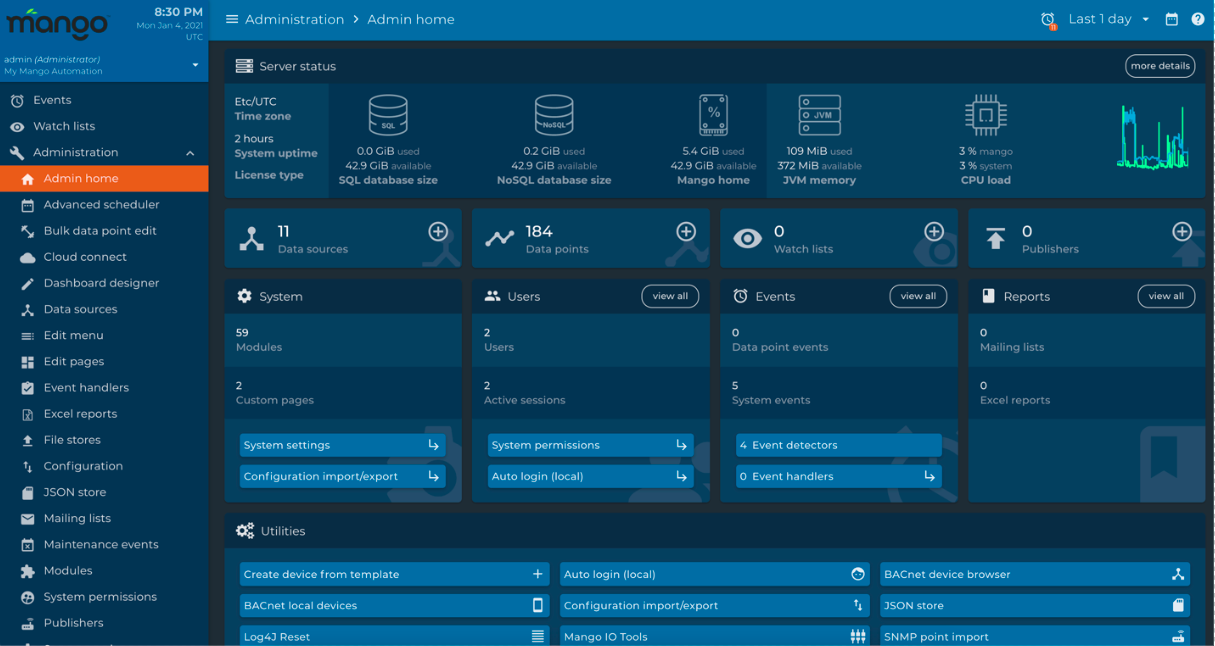Open System permissions in the Users card
The image size is (1215, 646).
point(591,445)
